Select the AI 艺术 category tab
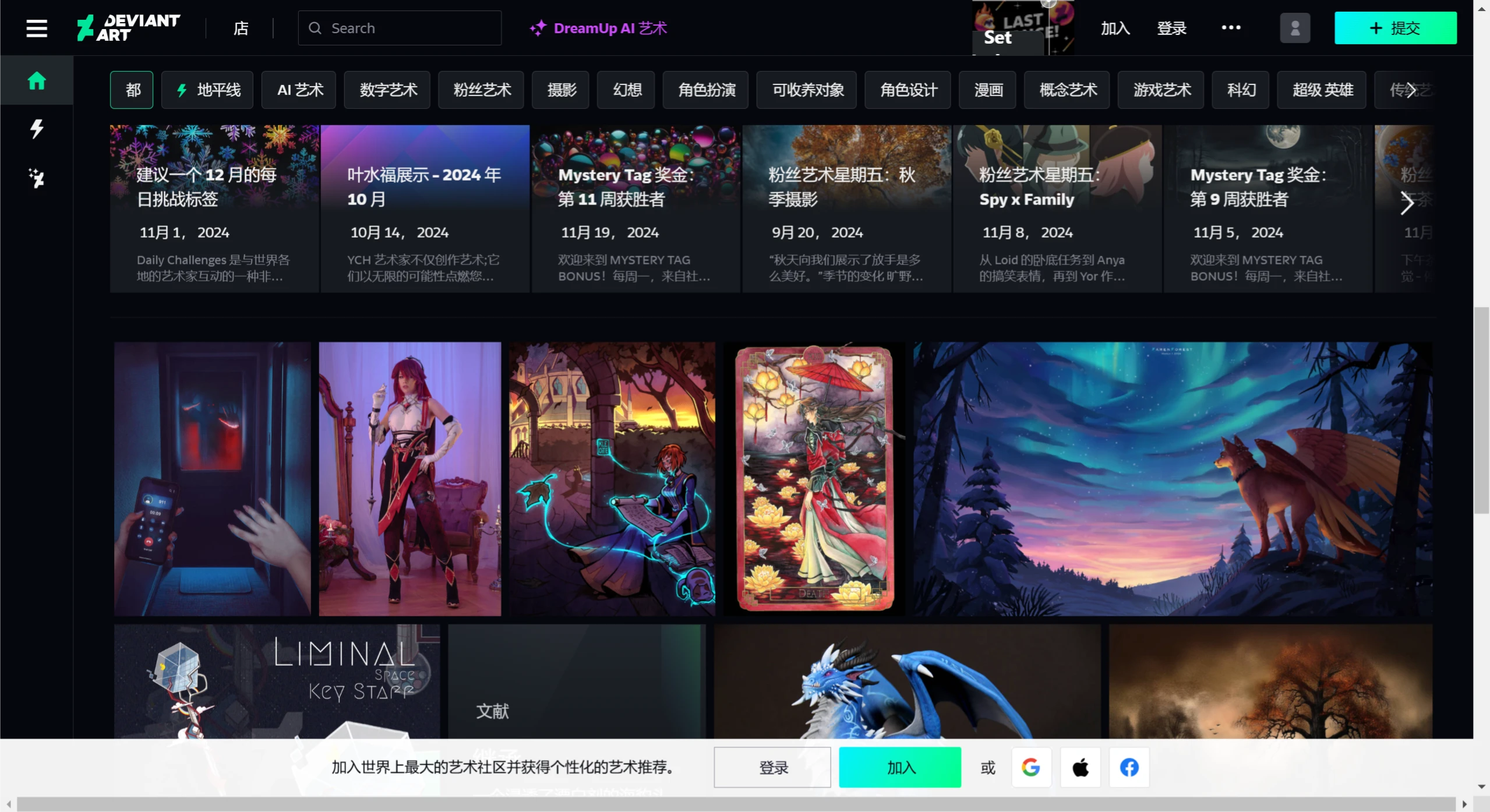Image resolution: width=1490 pixels, height=812 pixels. click(x=299, y=90)
